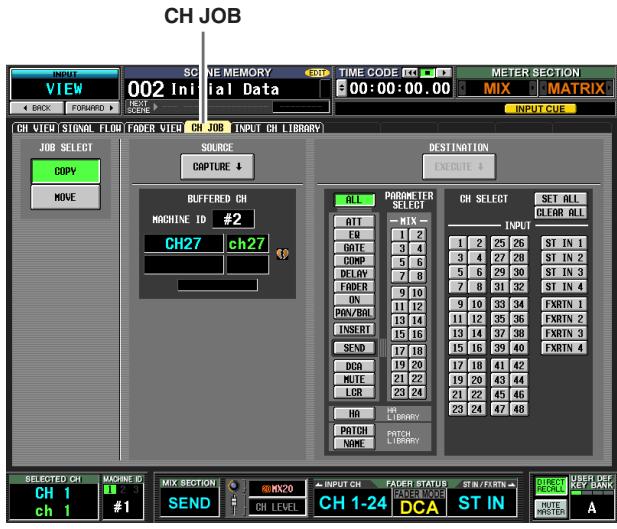Toggle the EQ parameter button

point(354,235)
